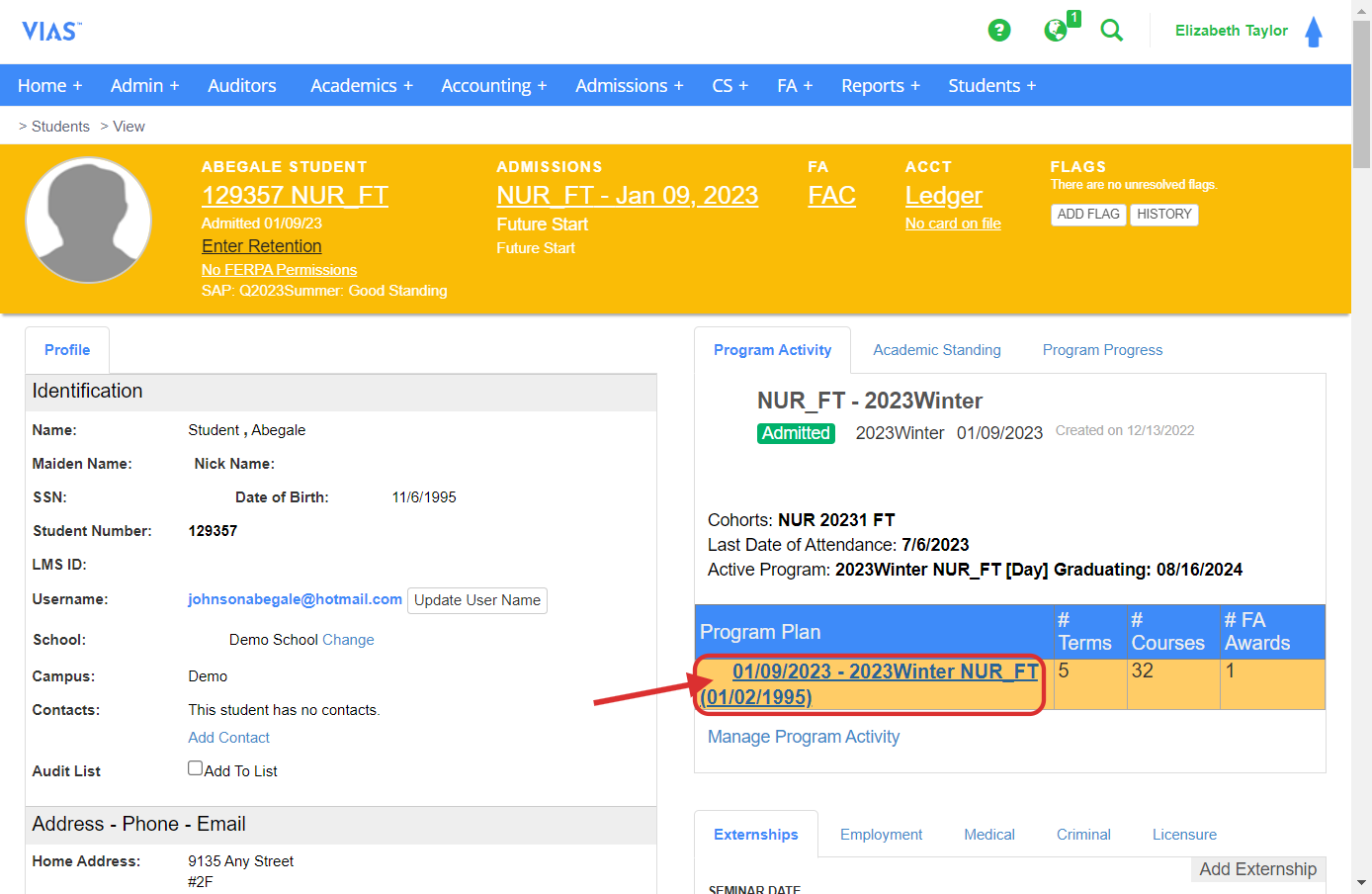
Task: Expand the Students menu in navbar
Action: [991, 86]
